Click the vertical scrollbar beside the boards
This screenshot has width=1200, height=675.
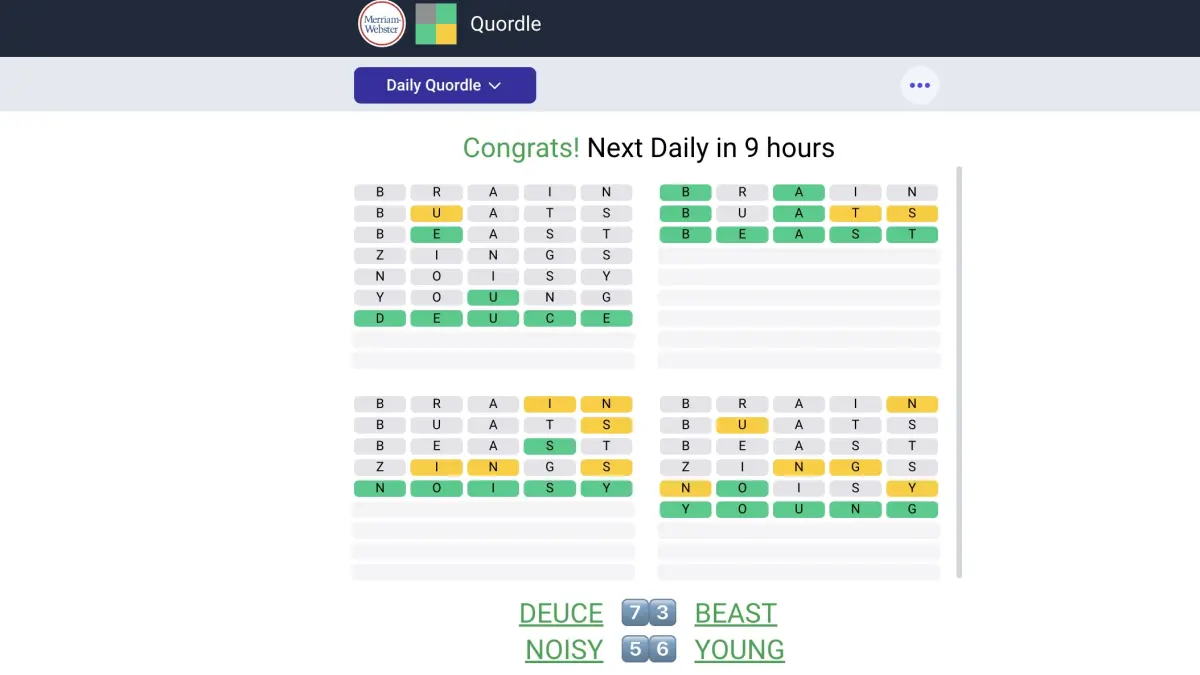click(x=959, y=372)
